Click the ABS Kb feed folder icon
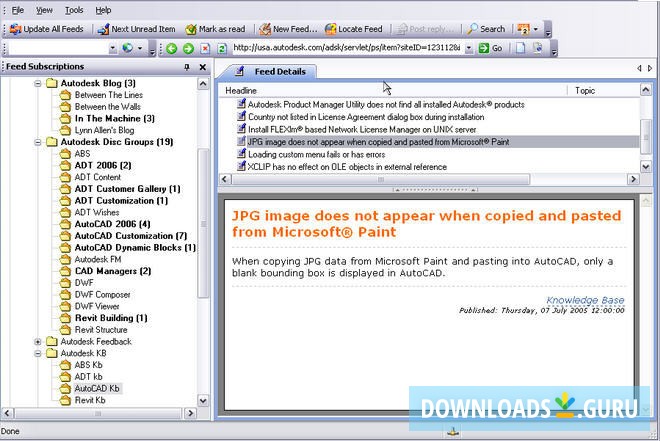The height and width of the screenshot is (441, 660). pyautogui.click(x=65, y=365)
